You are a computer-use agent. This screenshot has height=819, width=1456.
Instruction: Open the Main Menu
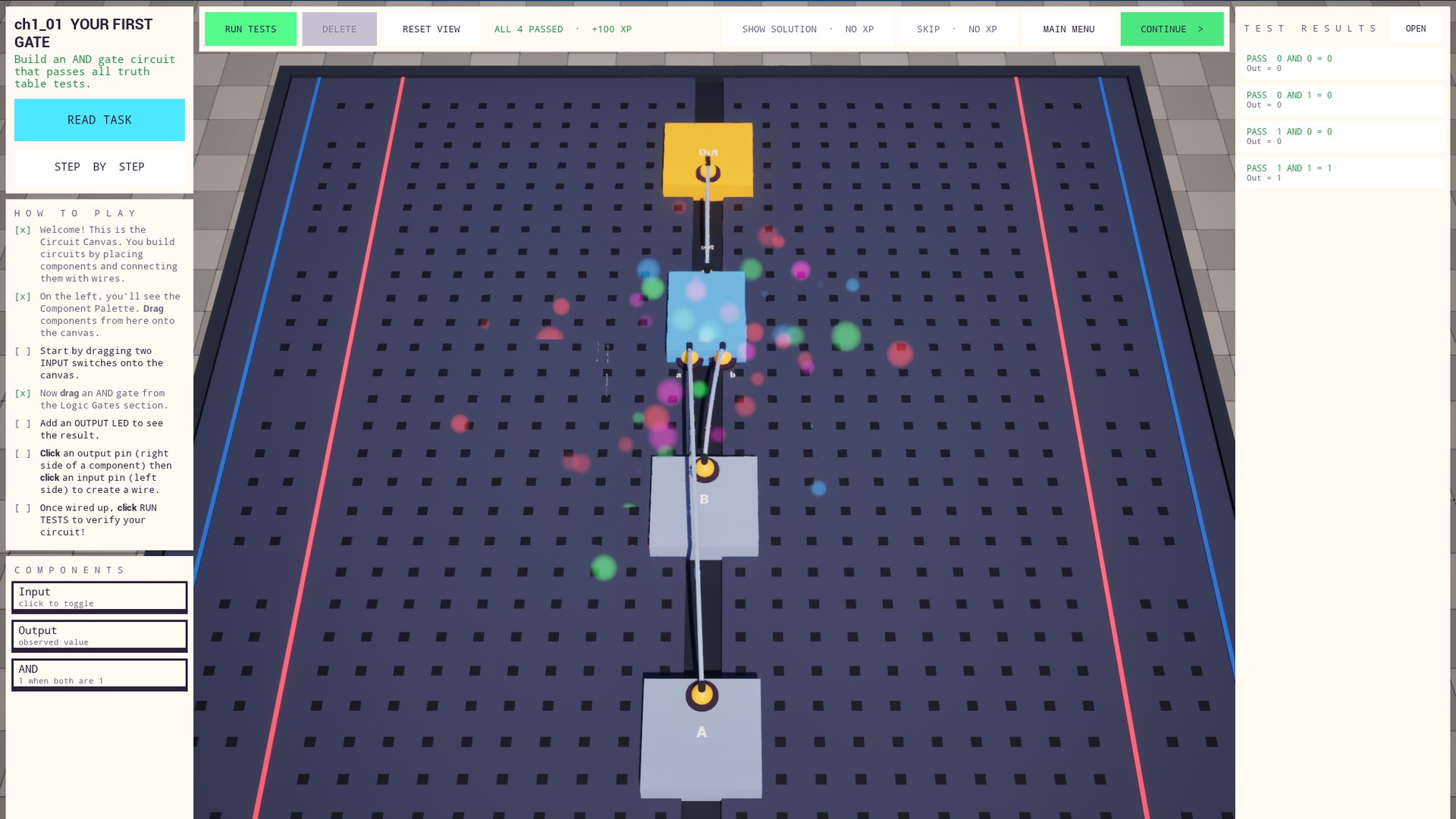1068,29
